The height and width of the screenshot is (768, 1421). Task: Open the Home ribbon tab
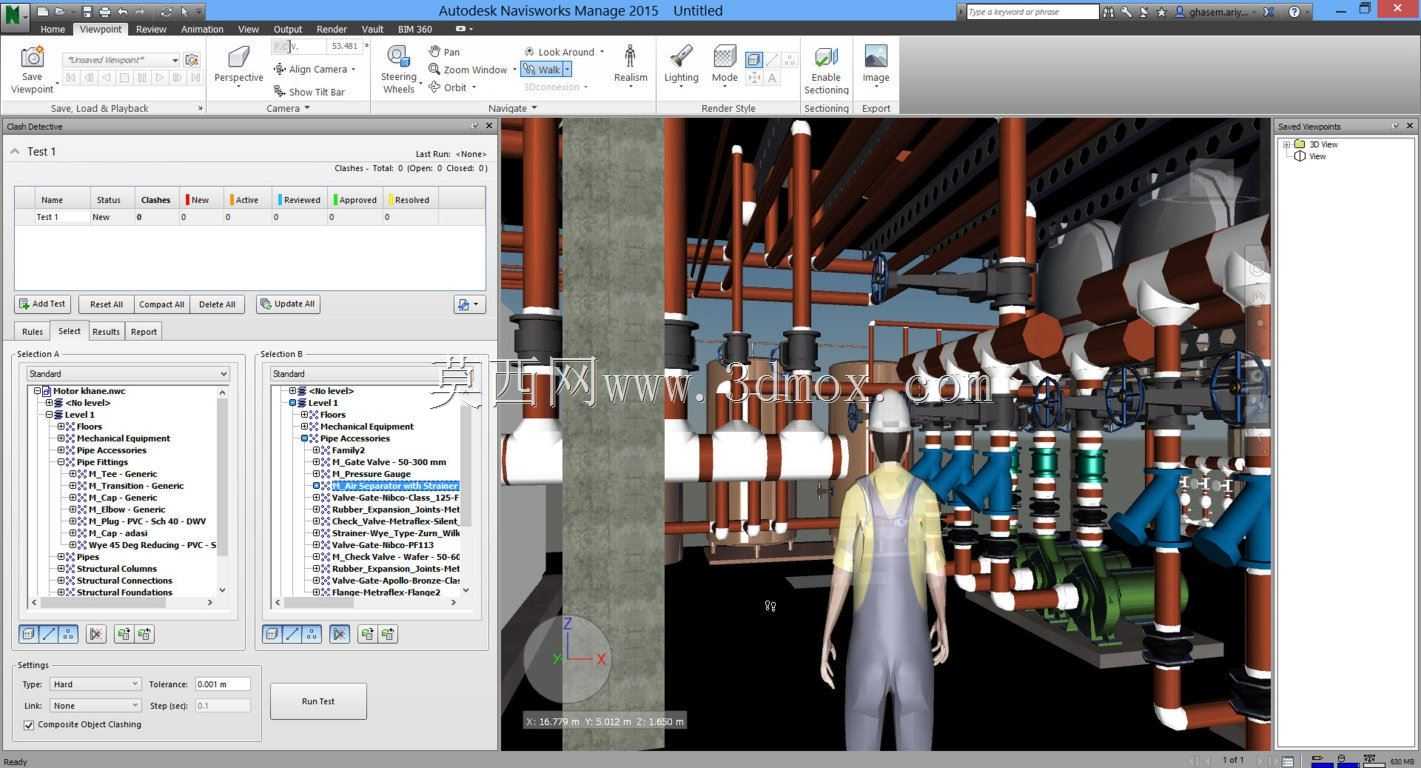[53, 29]
